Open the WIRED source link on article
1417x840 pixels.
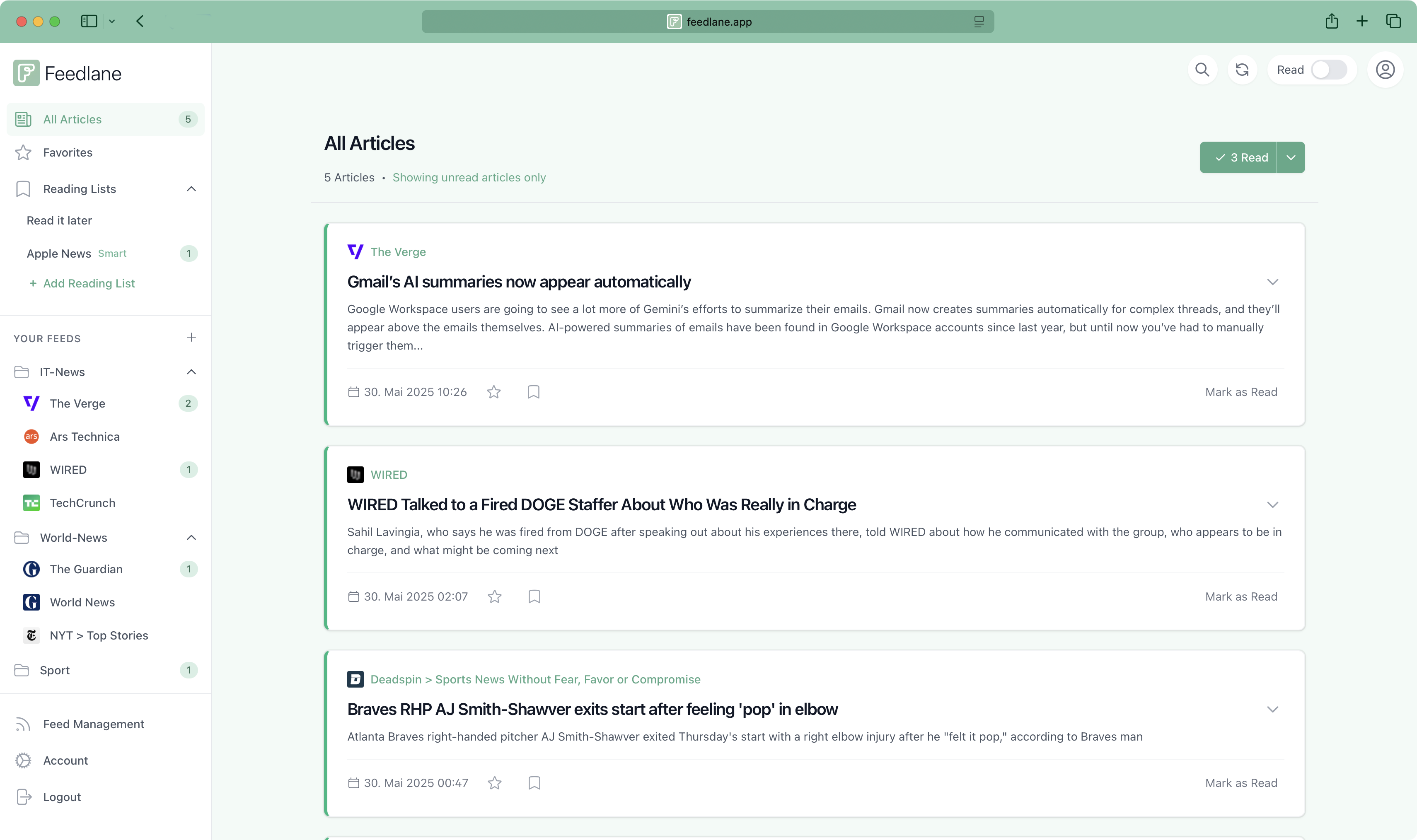click(389, 474)
